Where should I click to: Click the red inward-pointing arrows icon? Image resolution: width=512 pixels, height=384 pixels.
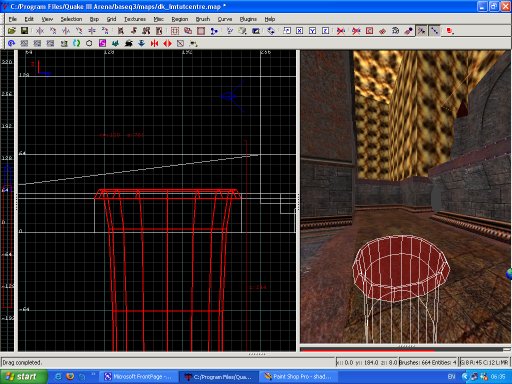(154, 43)
